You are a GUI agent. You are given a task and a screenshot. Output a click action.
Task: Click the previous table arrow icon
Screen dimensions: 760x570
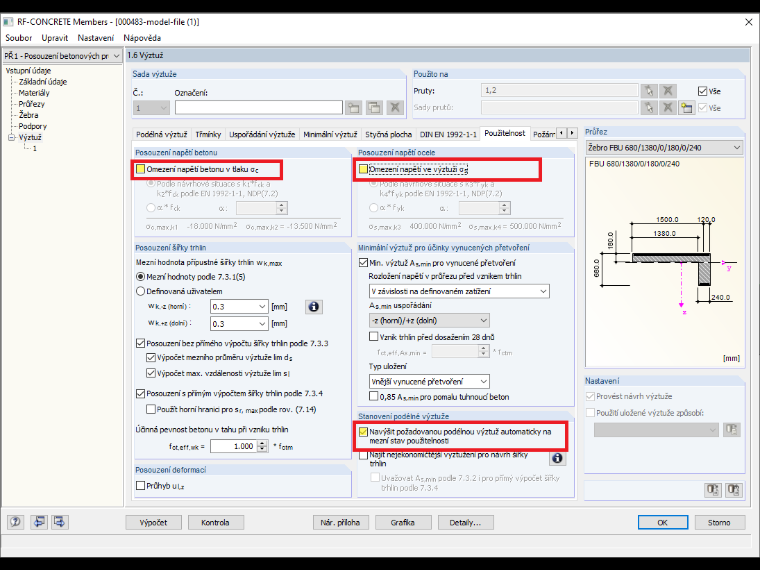click(39, 522)
